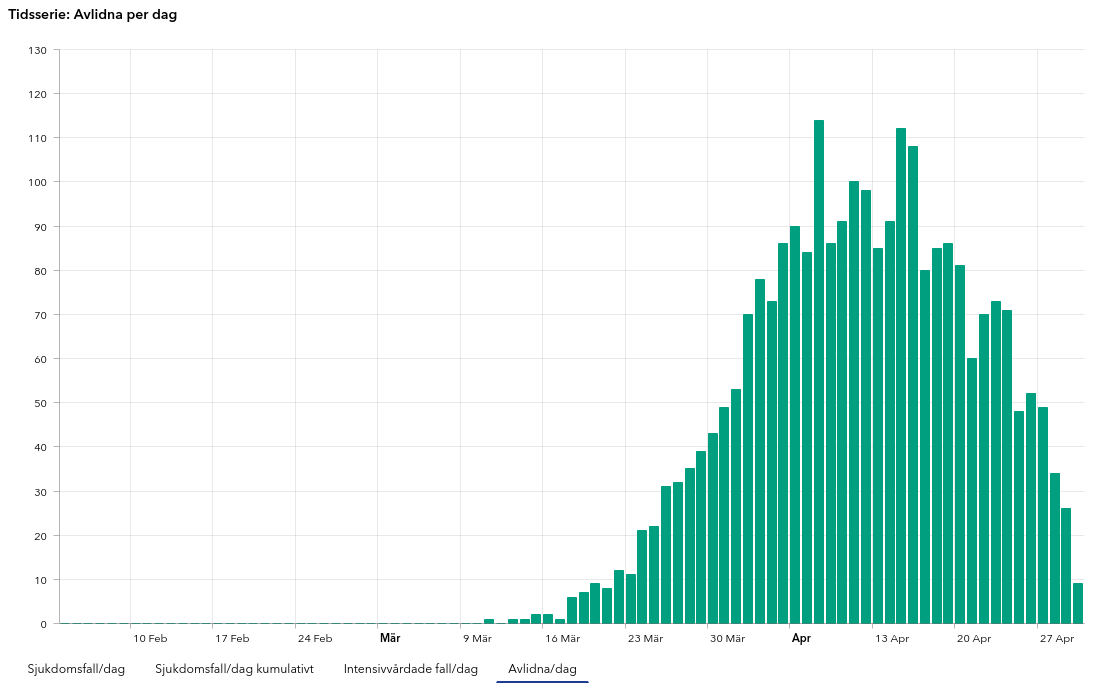Screen dimensions: 1107x694
Task: Click the '130' y-axis value
Action: coord(38,50)
